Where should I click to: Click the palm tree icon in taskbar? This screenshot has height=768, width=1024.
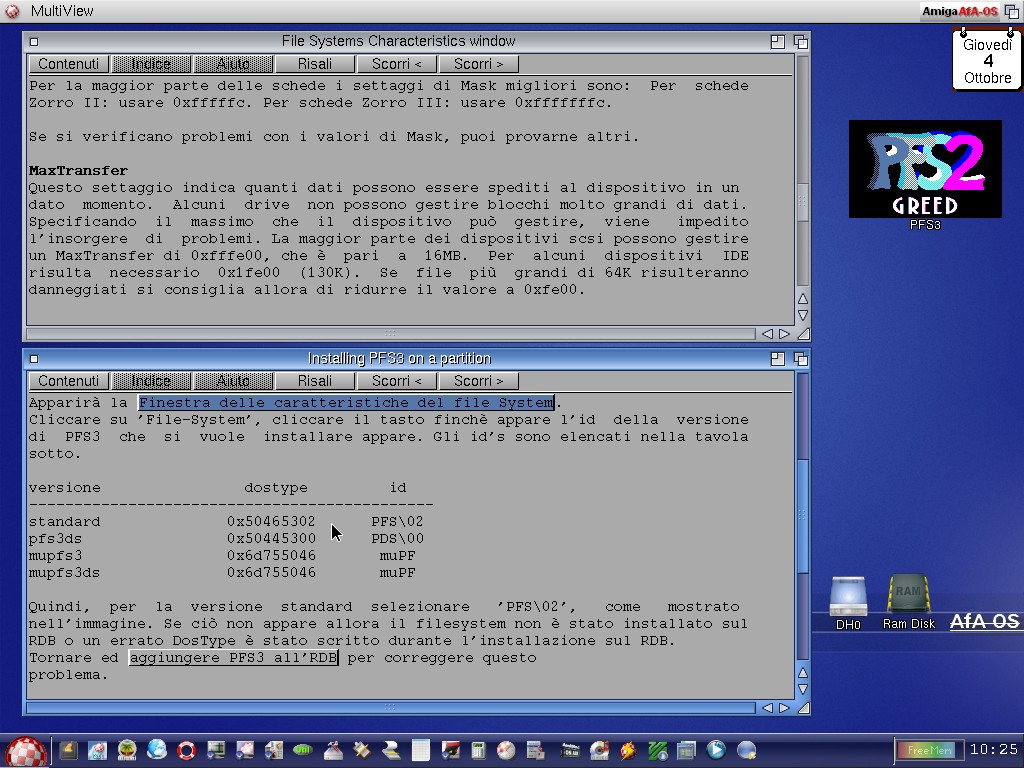(x=127, y=750)
